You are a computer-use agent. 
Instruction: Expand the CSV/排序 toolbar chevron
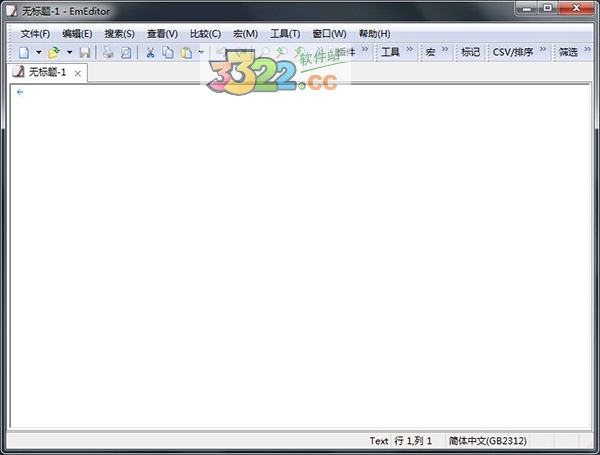tap(543, 49)
